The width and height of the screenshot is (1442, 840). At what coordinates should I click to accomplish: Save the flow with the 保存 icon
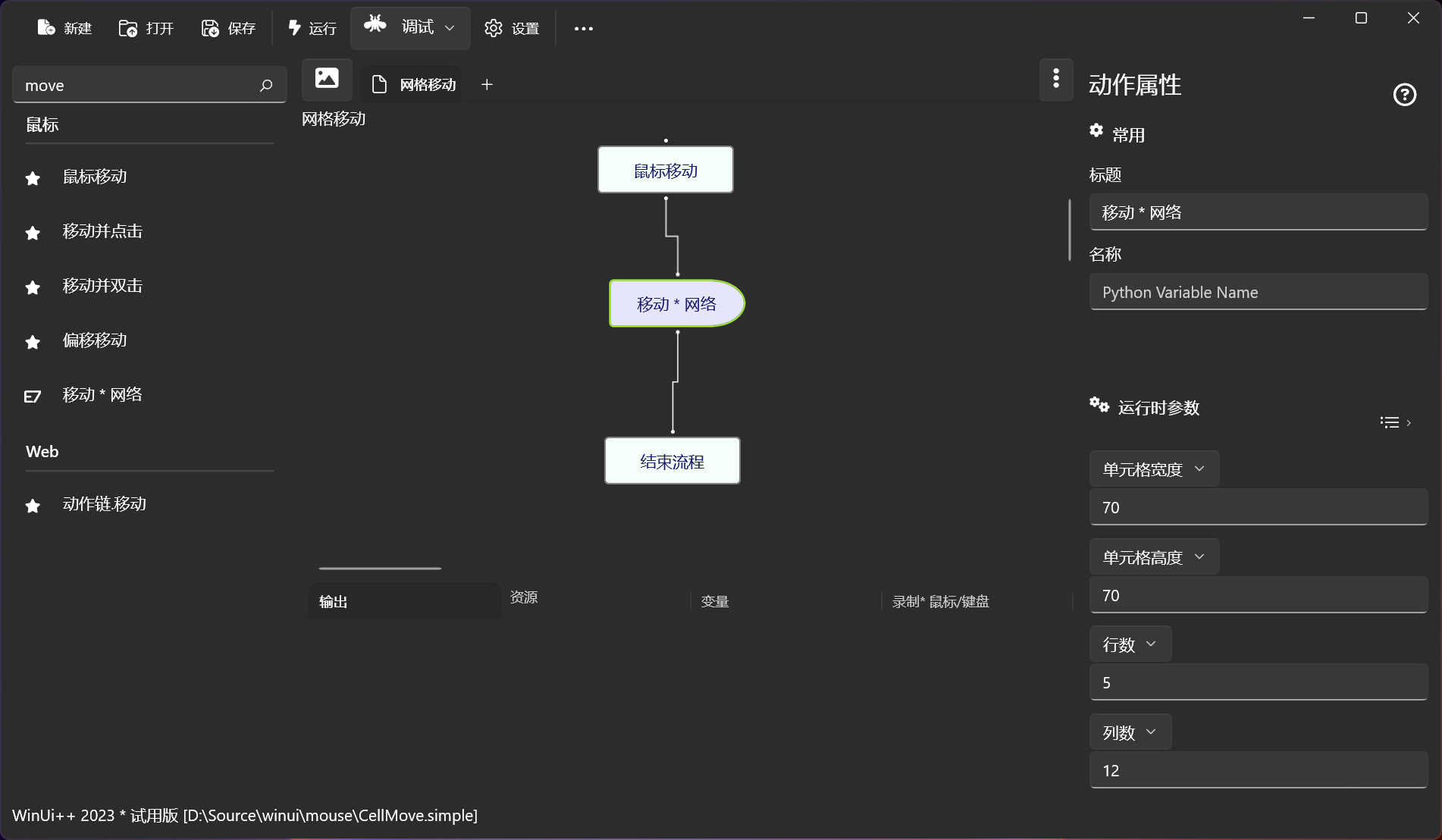click(x=210, y=27)
